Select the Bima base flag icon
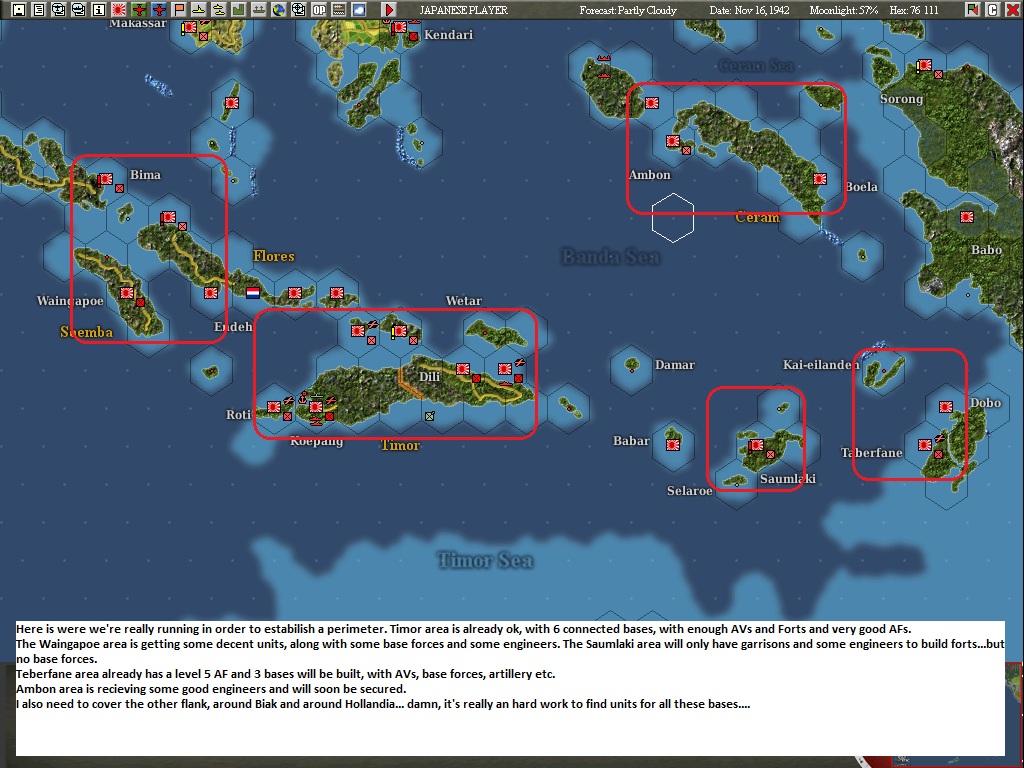Screen dimensions: 1024x768 [105, 179]
